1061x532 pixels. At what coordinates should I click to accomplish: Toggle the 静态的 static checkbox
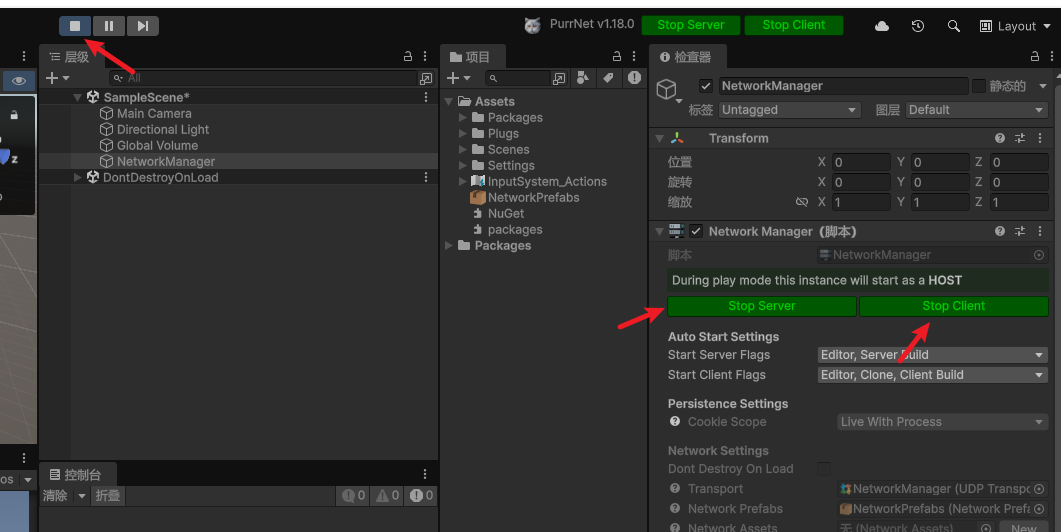point(978,86)
